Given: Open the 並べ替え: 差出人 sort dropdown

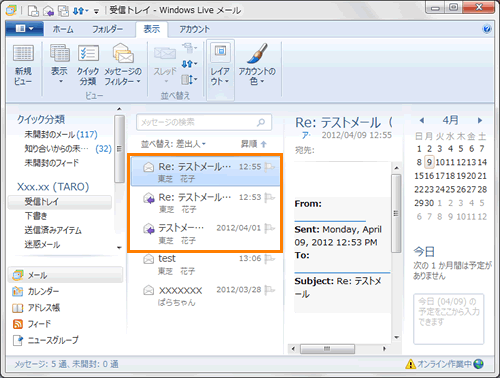Looking at the screenshot, I should pos(173,144).
